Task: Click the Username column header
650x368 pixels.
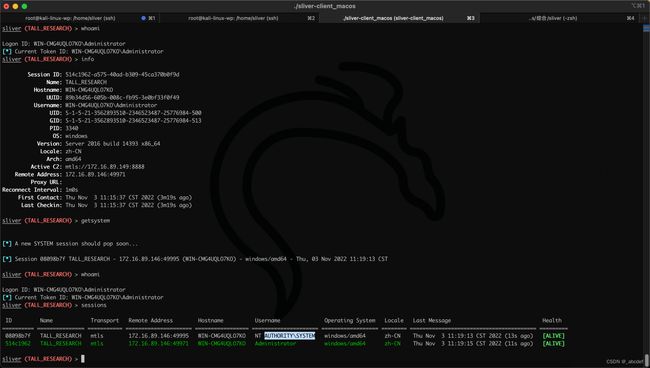Action: [267, 320]
